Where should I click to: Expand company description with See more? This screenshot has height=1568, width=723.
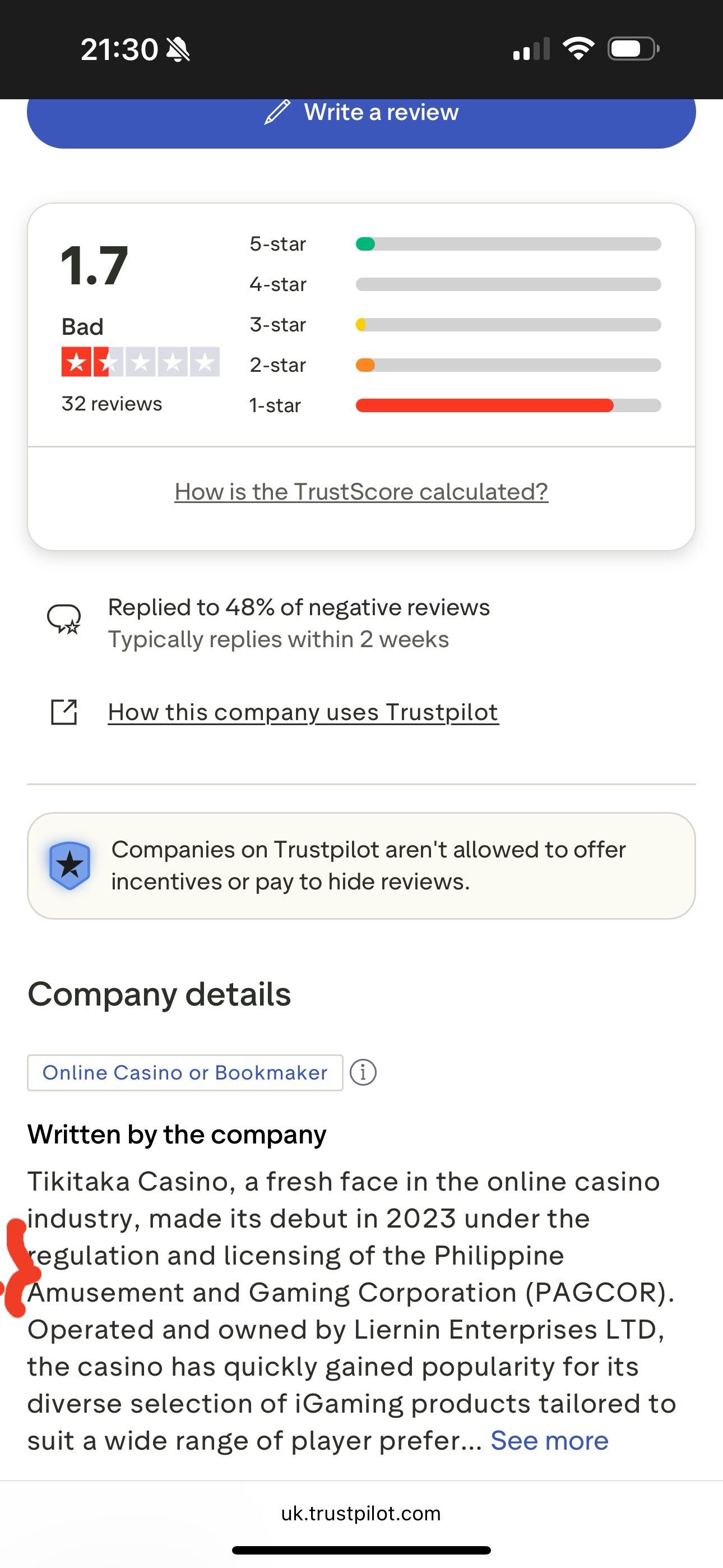549,1441
